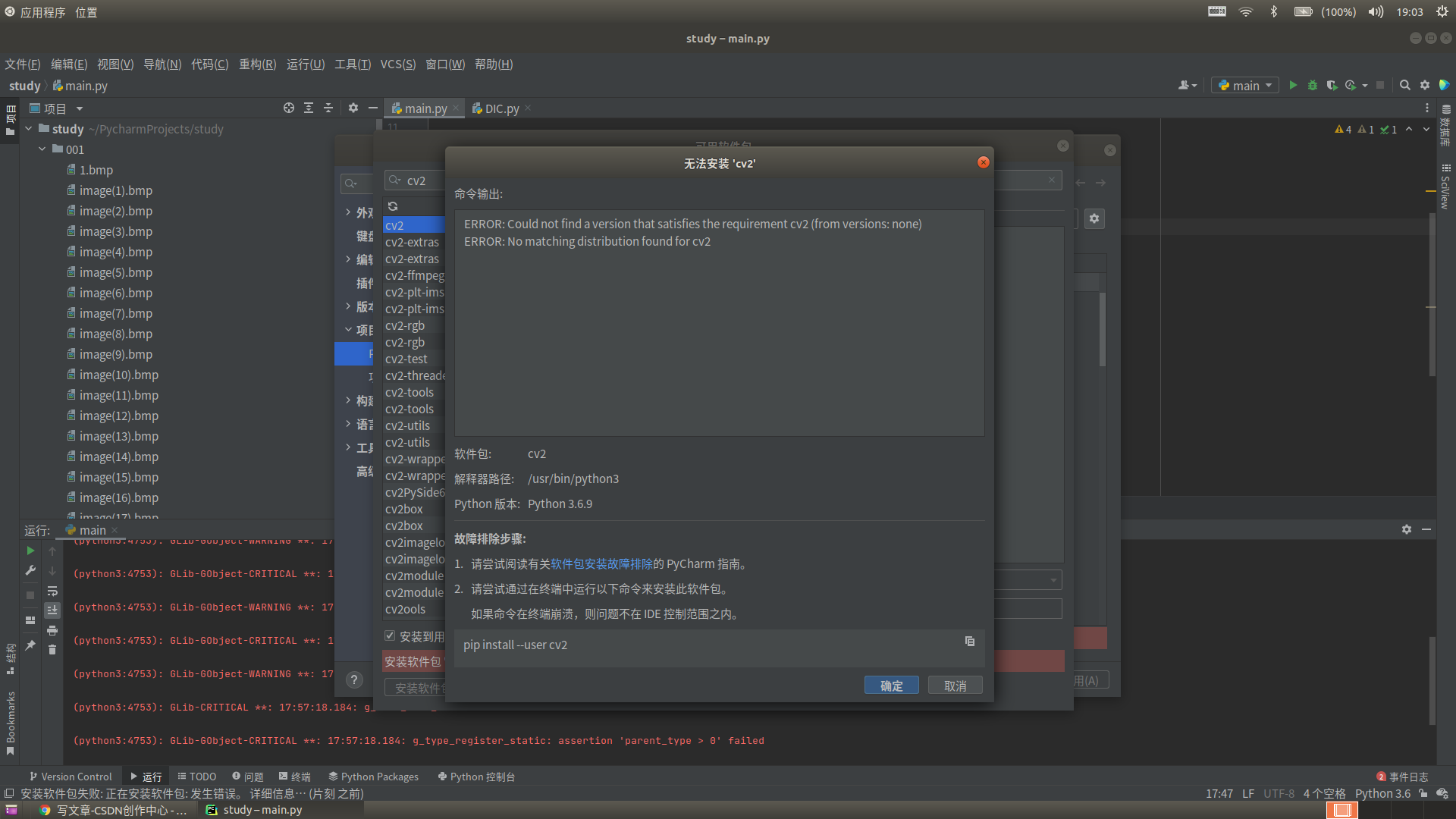Image resolution: width=1456 pixels, height=819 pixels.
Task: Select cv2-ffmpeg in package list
Action: [414, 275]
